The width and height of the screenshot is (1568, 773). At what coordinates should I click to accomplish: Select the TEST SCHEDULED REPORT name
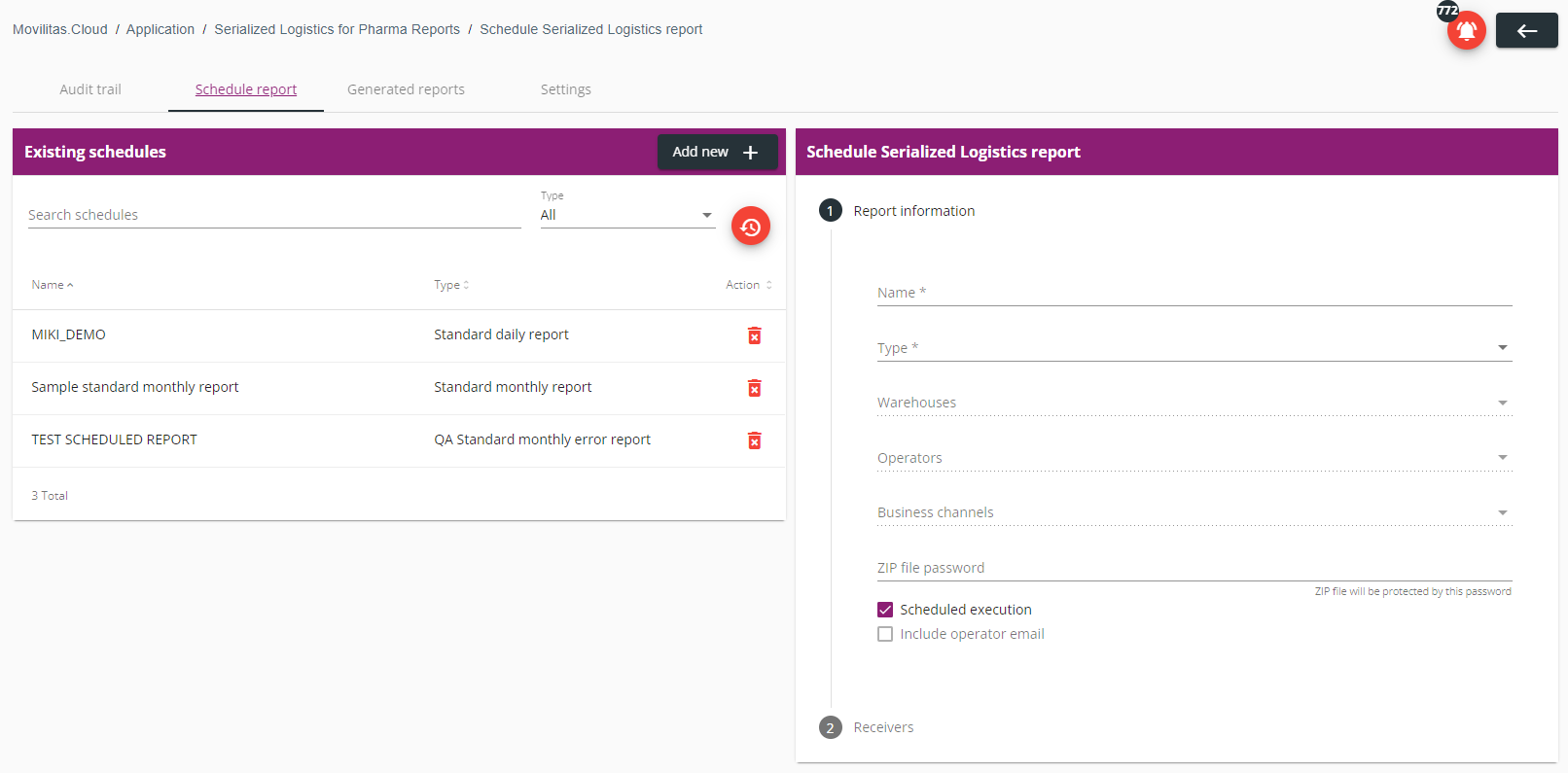114,439
